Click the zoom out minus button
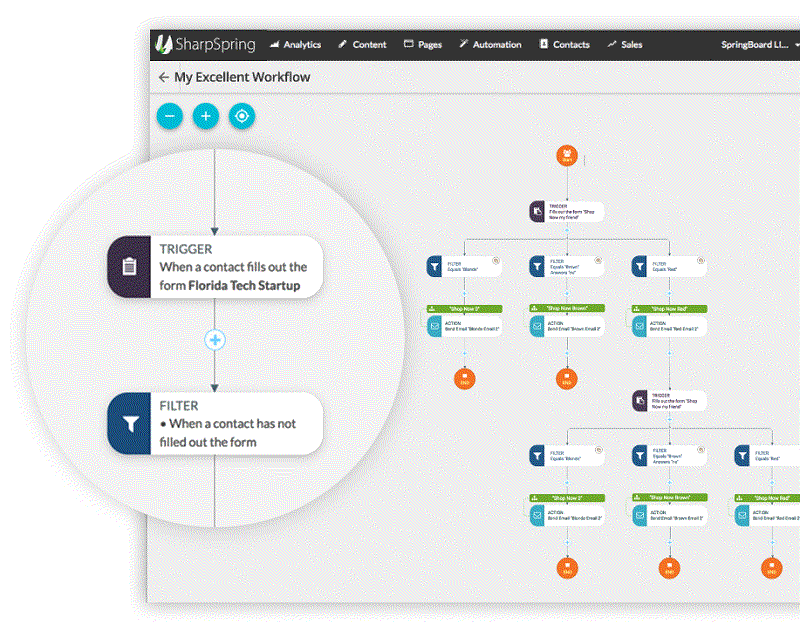Image resolution: width=800 pixels, height=623 pixels. pyautogui.click(x=169, y=116)
